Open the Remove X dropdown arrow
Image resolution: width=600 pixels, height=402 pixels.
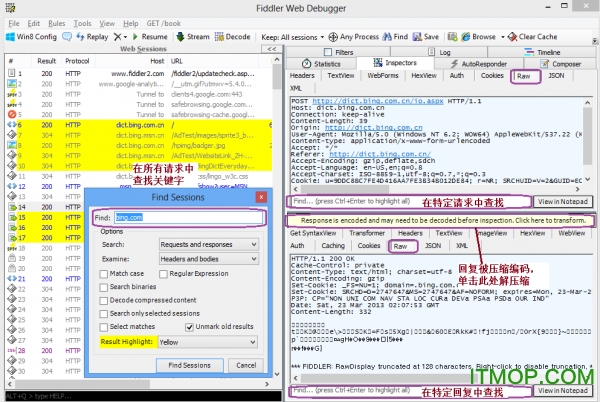(x=125, y=37)
